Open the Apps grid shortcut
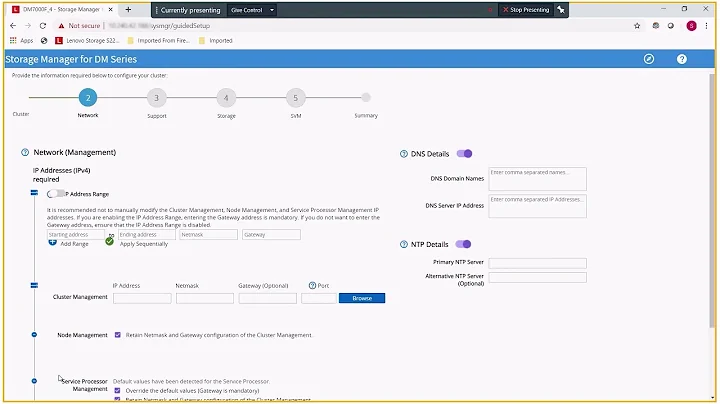This screenshot has height=404, width=720. point(21,40)
